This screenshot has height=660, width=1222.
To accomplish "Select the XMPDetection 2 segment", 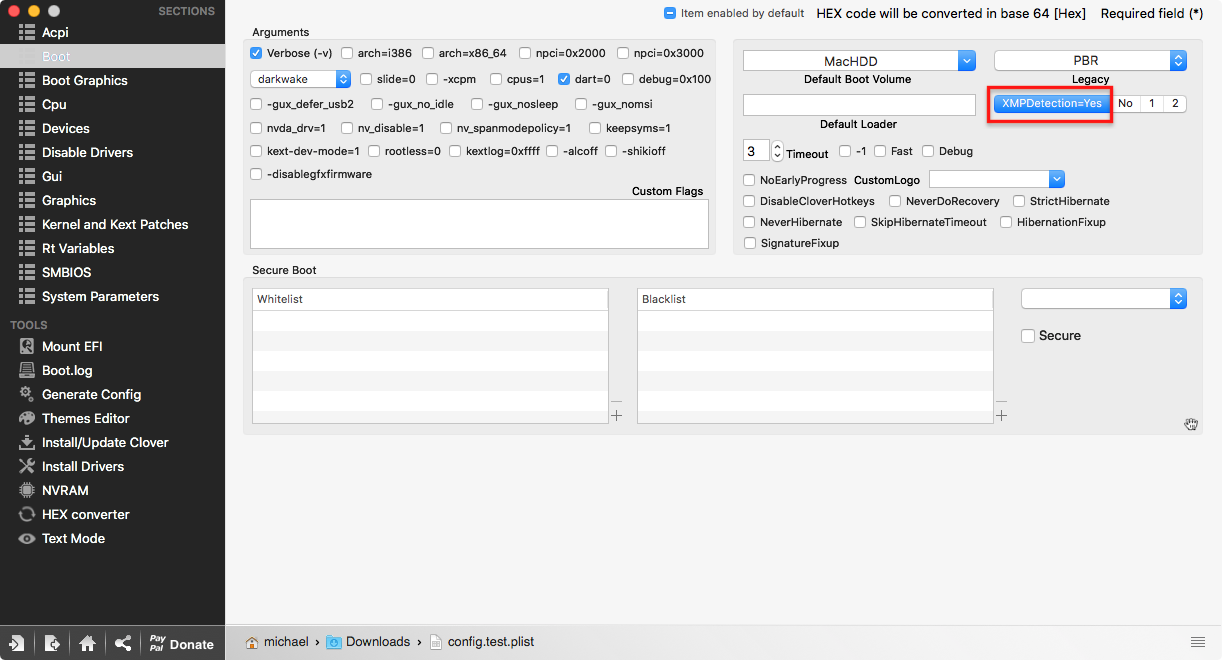I will click(x=1175, y=103).
